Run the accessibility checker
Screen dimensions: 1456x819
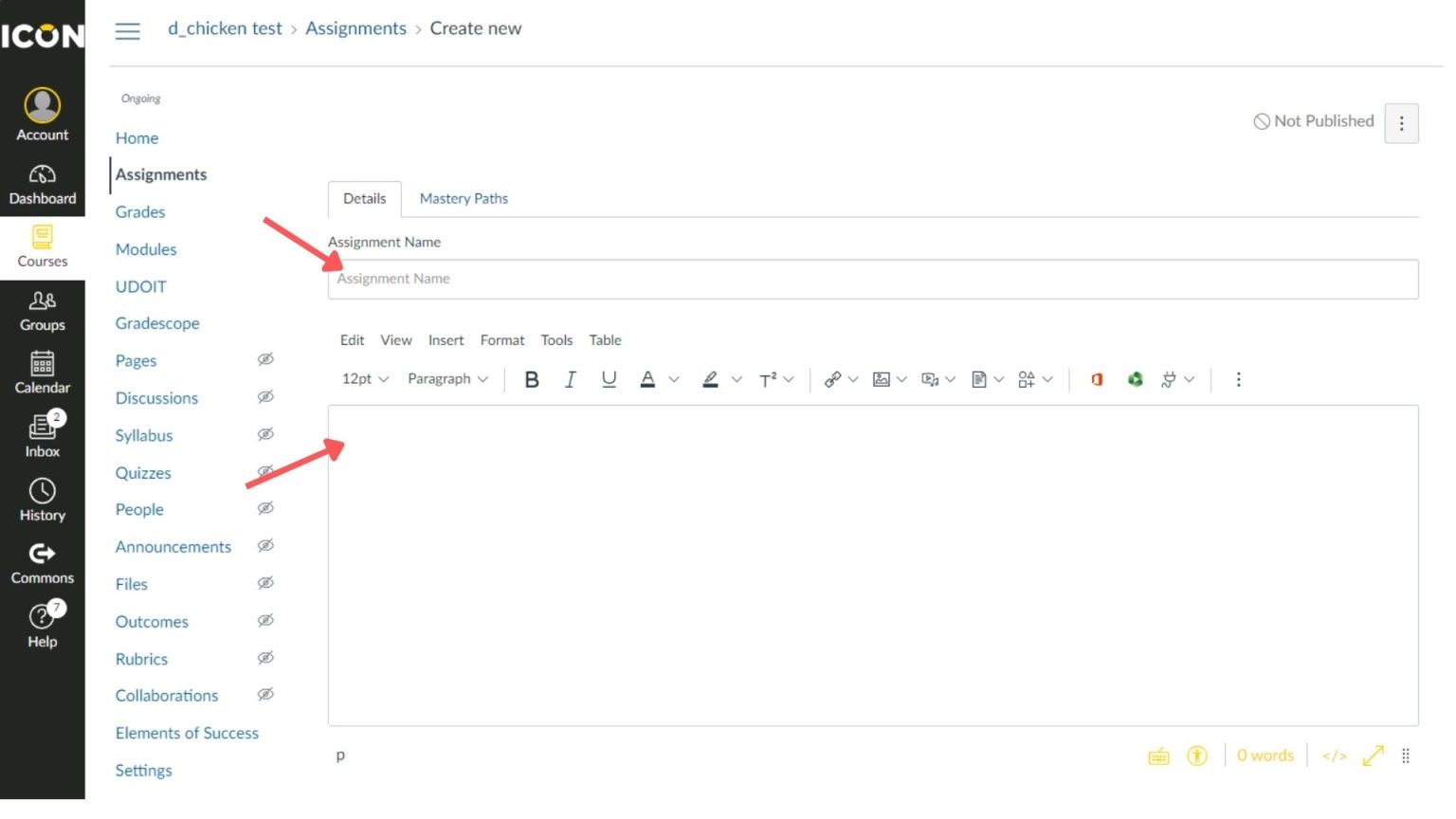pos(1197,755)
